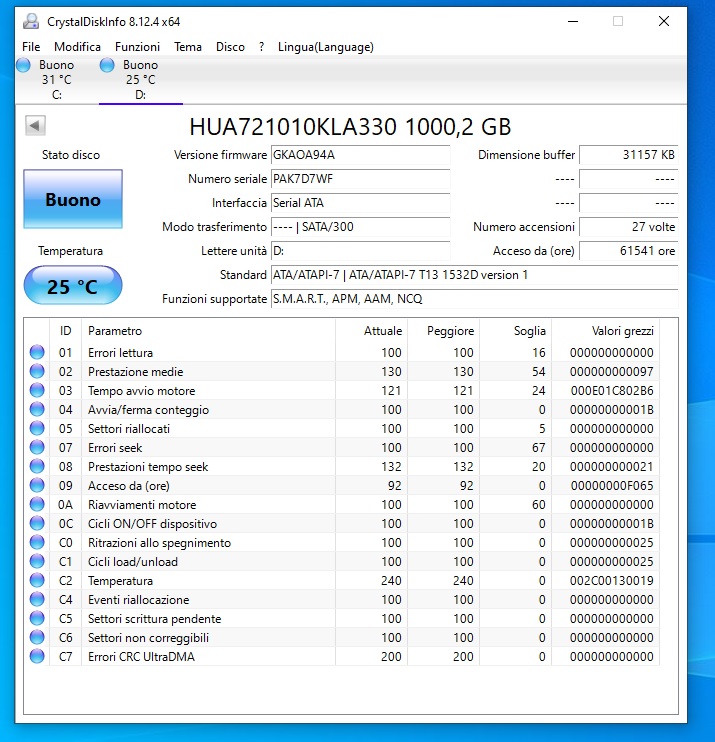Screen dimensions: 715x742
Task: Click the previous disk arrow button
Action: pos(35,125)
